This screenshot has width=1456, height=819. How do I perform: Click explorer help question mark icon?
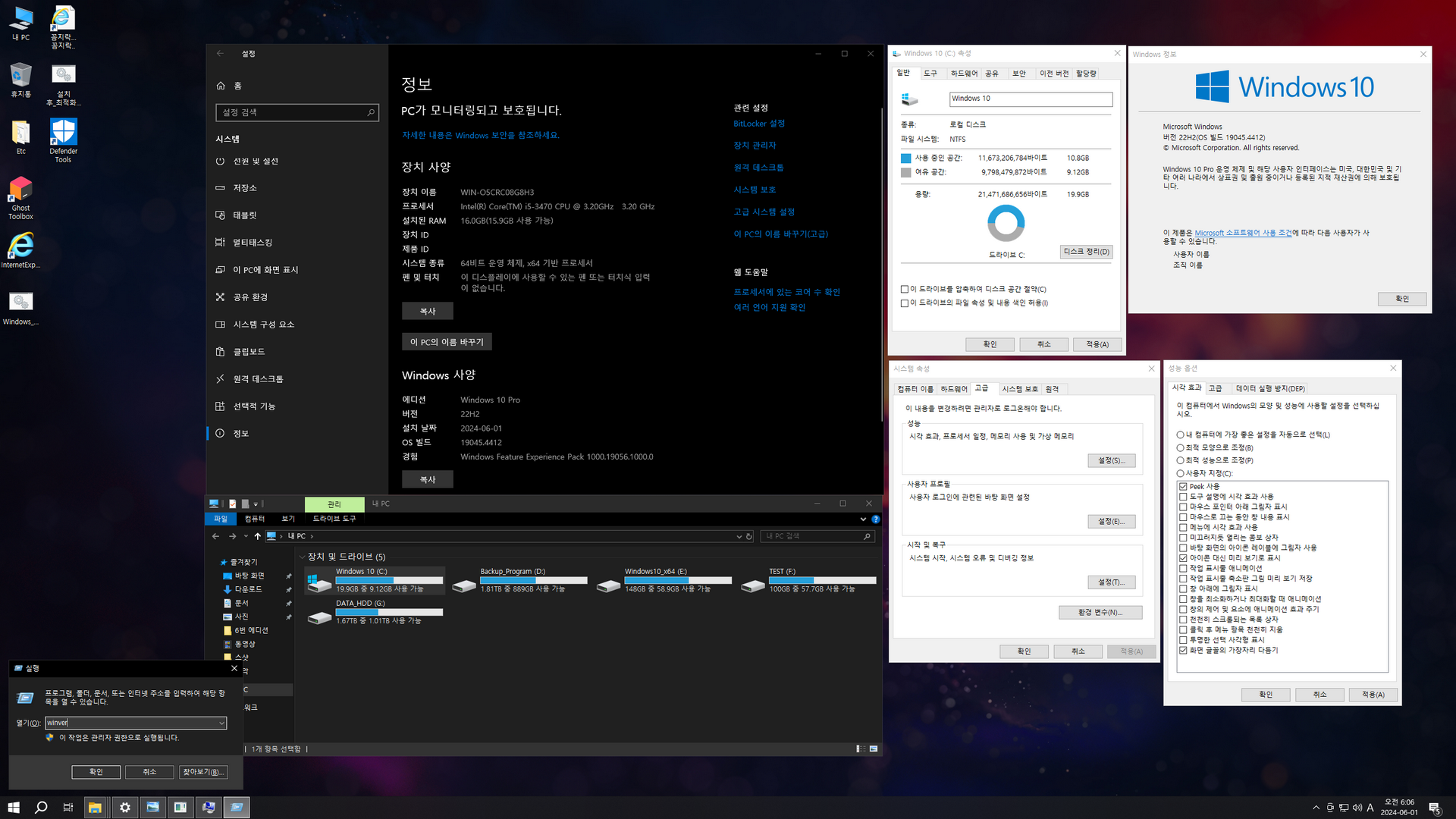pos(875,519)
